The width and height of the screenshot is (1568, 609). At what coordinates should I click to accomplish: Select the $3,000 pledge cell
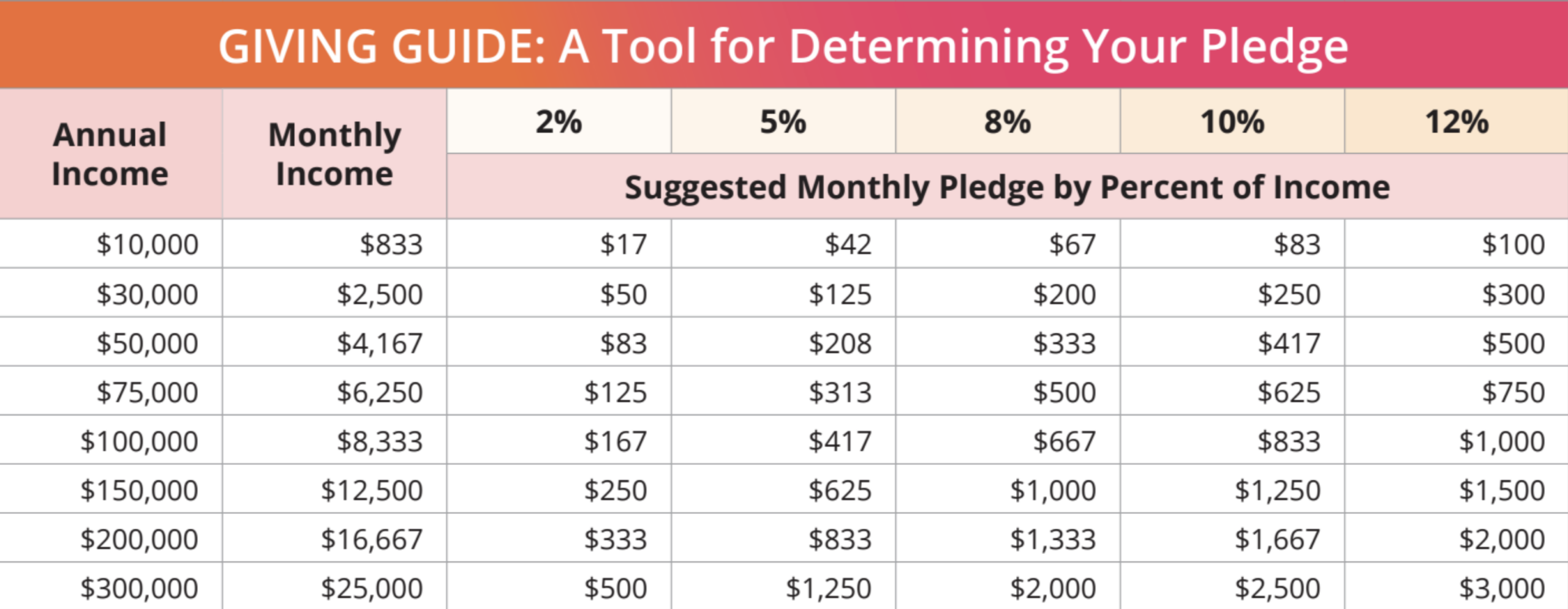point(1501,588)
